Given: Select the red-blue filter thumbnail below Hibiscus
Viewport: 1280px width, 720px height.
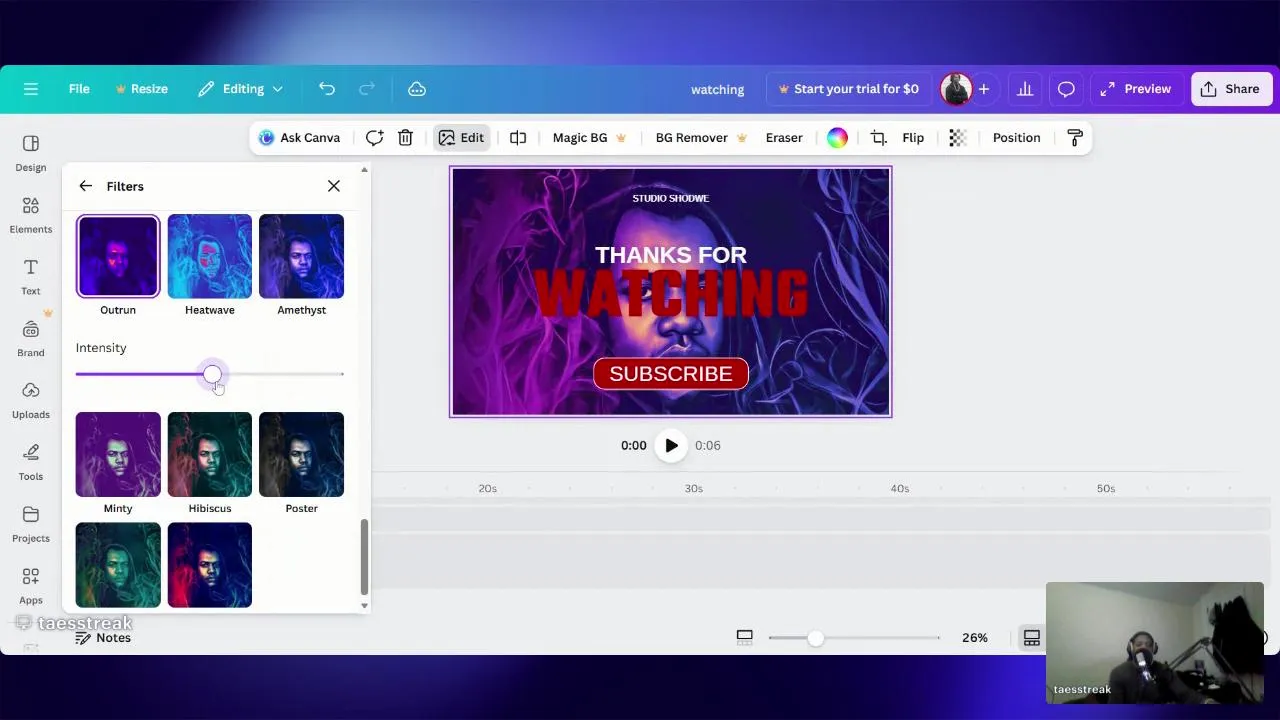Looking at the screenshot, I should [x=210, y=565].
